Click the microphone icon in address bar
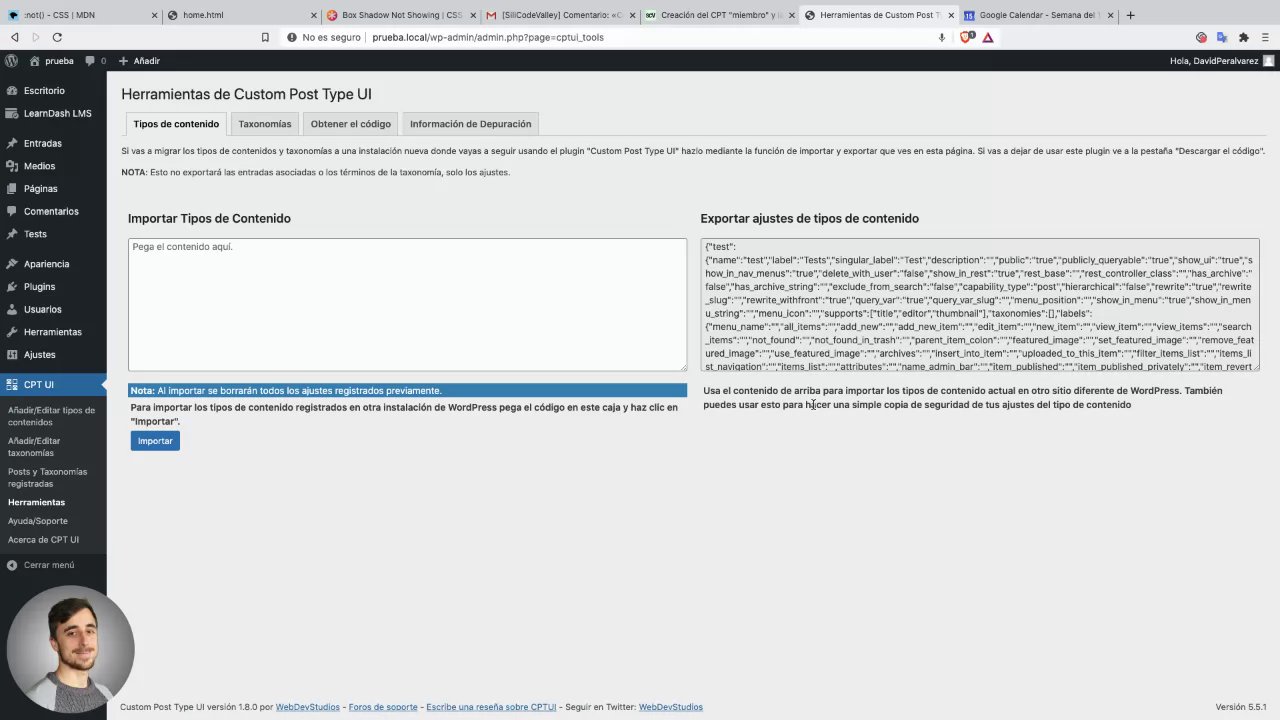Viewport: 1280px width, 720px height. click(942, 37)
